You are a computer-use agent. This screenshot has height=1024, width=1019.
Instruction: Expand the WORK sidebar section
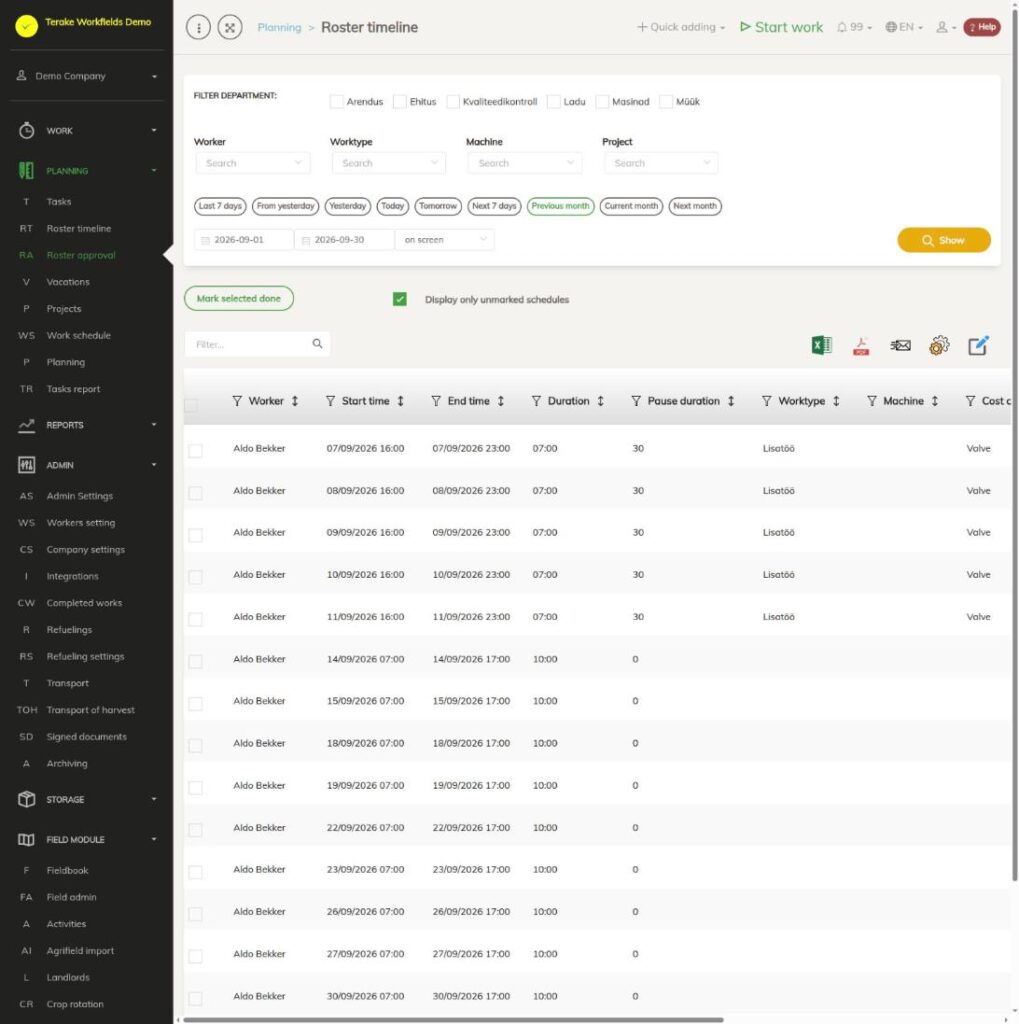pos(86,131)
